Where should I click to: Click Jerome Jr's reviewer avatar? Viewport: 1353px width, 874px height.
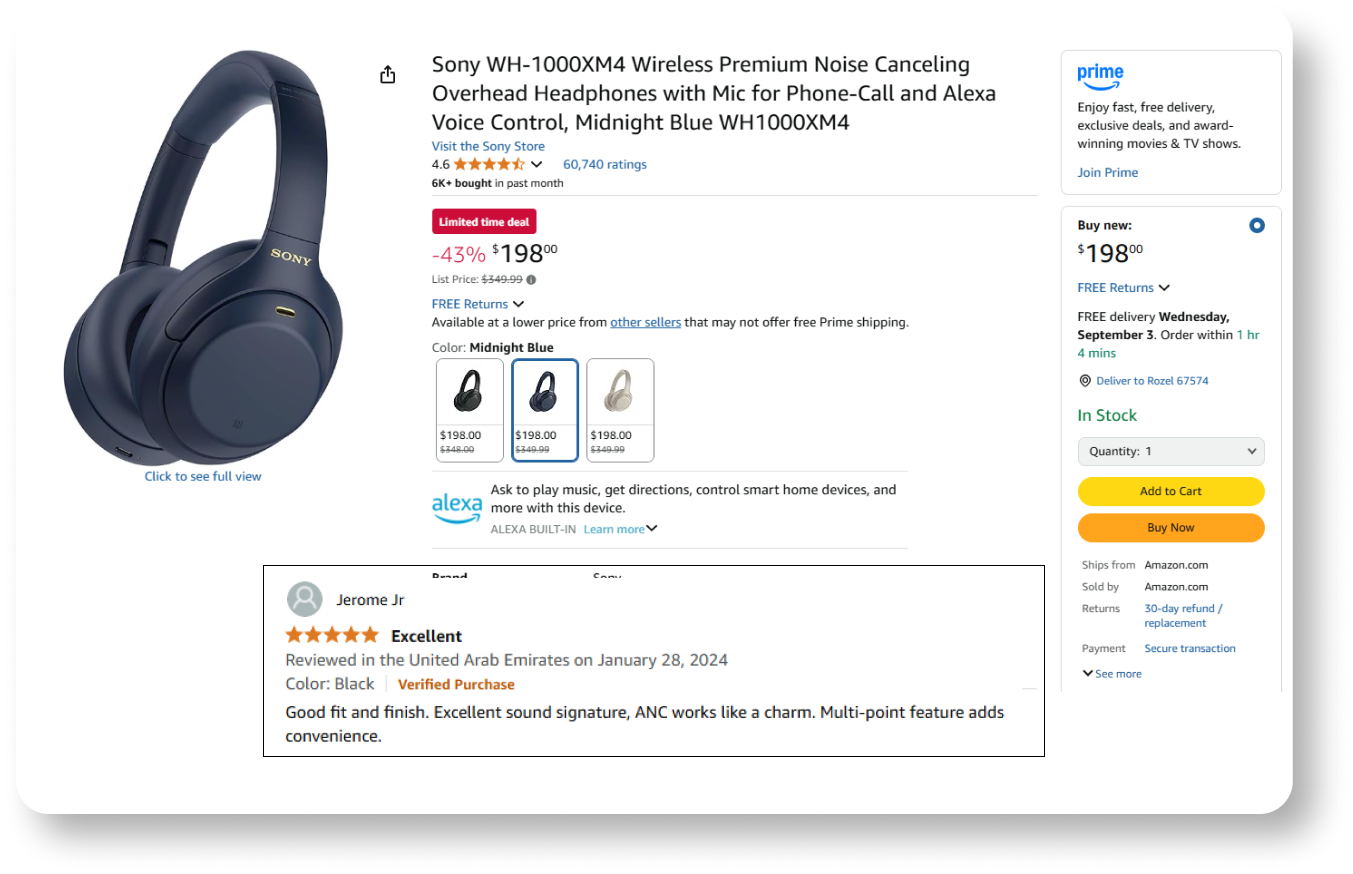click(304, 599)
